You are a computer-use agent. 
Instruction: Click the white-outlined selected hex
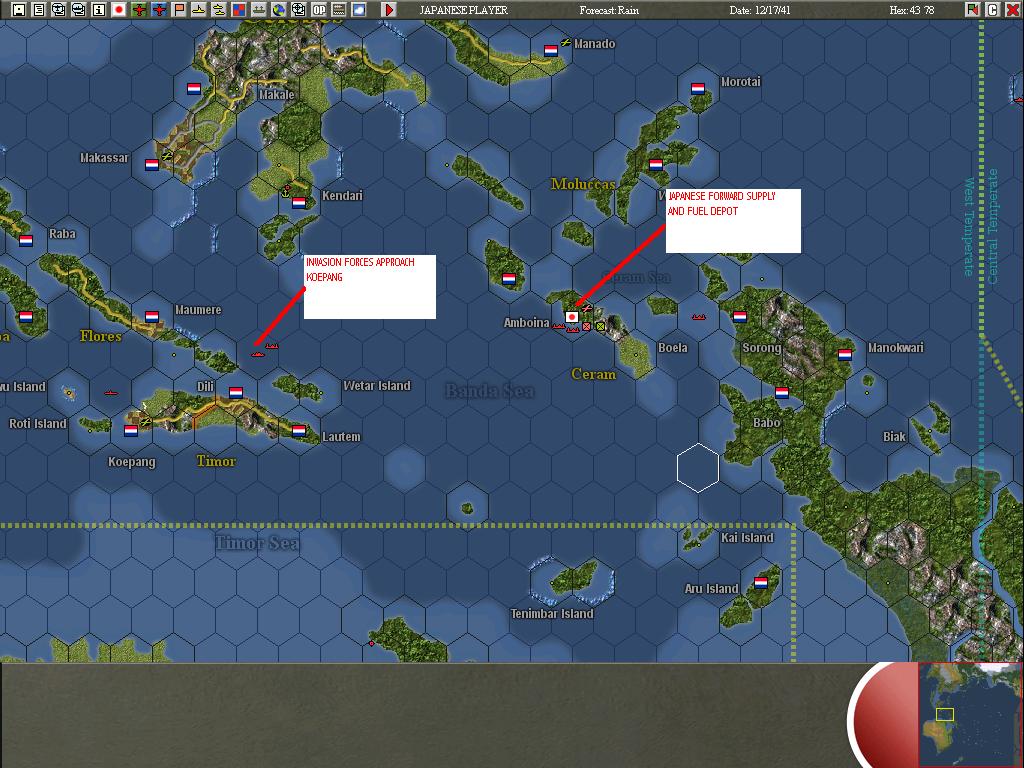[x=698, y=468]
